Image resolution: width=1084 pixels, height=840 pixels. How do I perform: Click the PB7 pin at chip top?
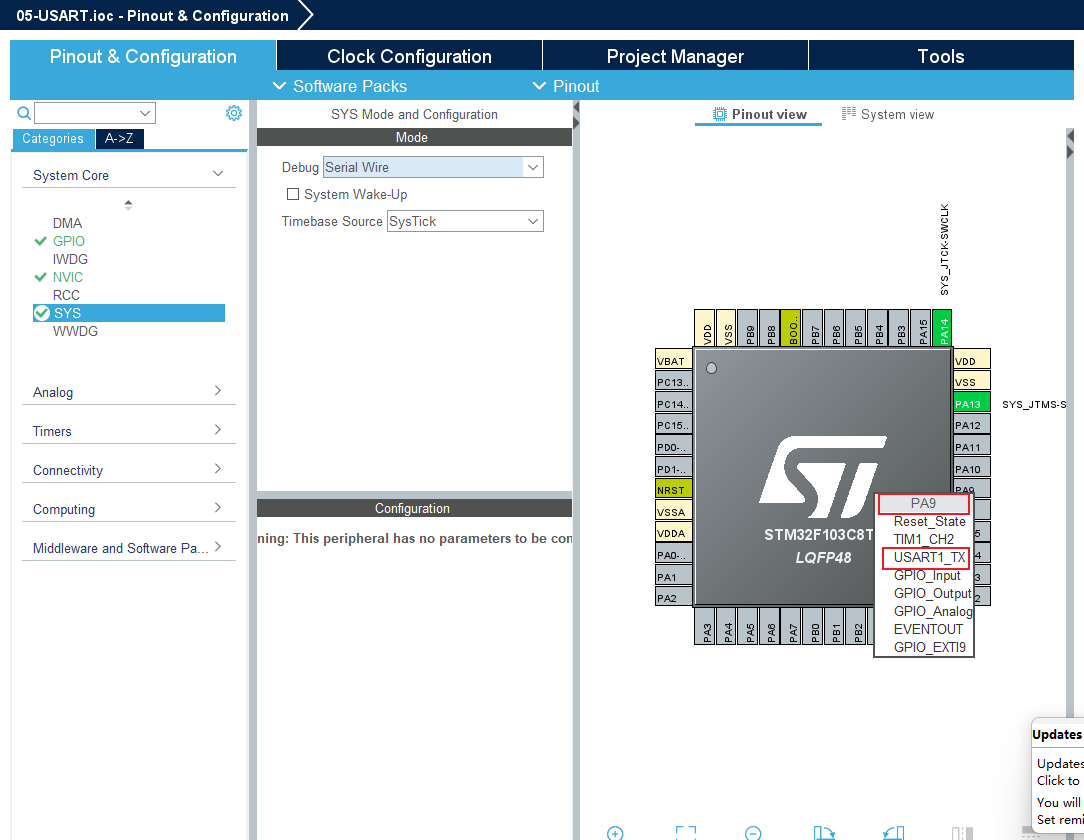[x=815, y=328]
